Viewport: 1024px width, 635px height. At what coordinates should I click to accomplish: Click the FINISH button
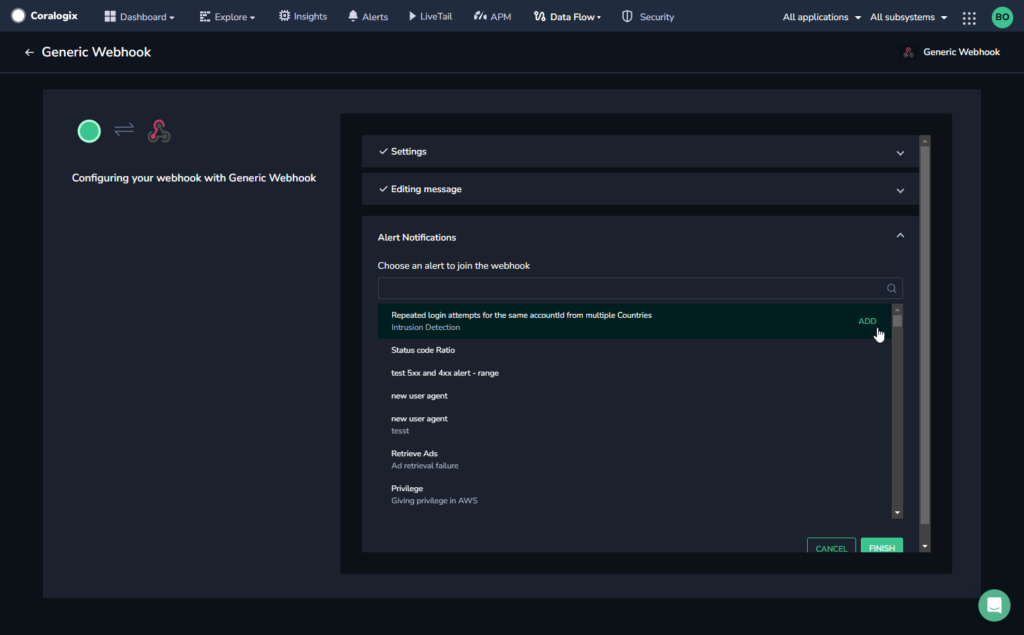(882, 546)
